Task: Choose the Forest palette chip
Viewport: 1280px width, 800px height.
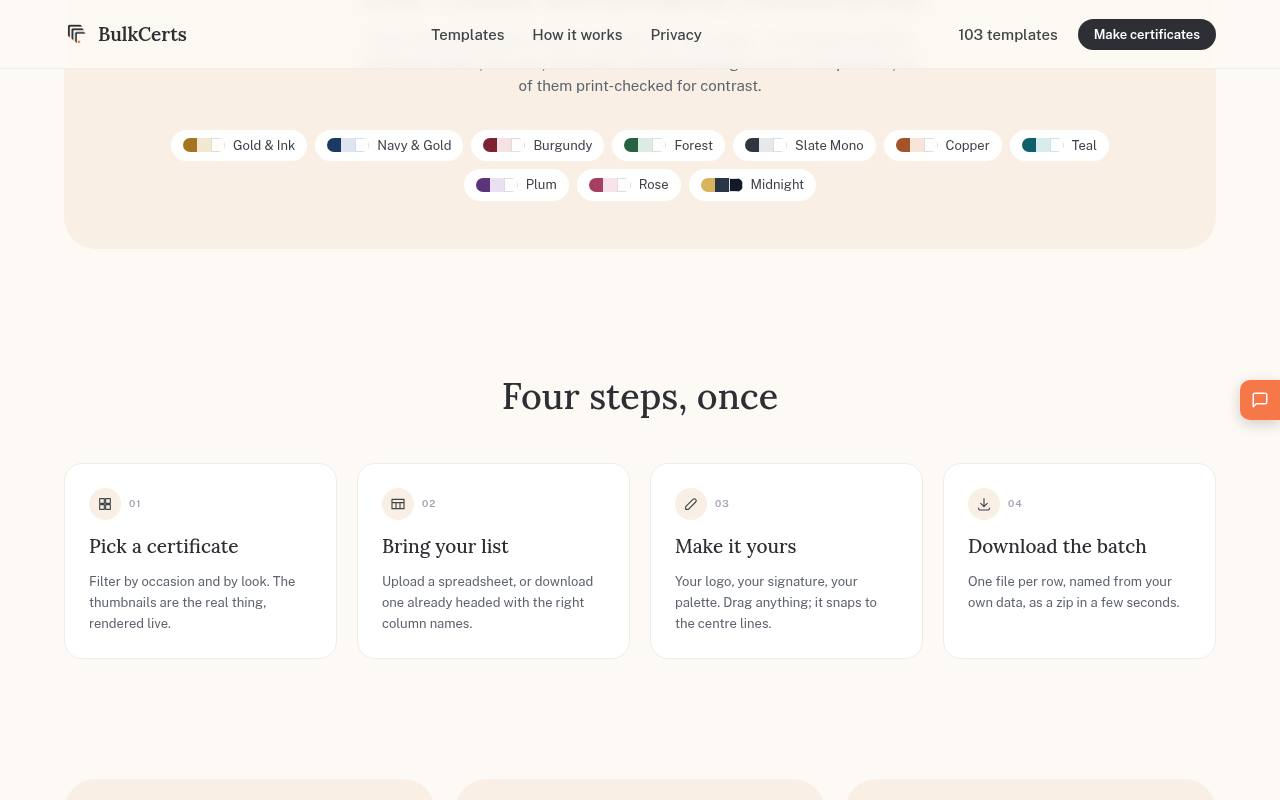Action: (x=668, y=145)
